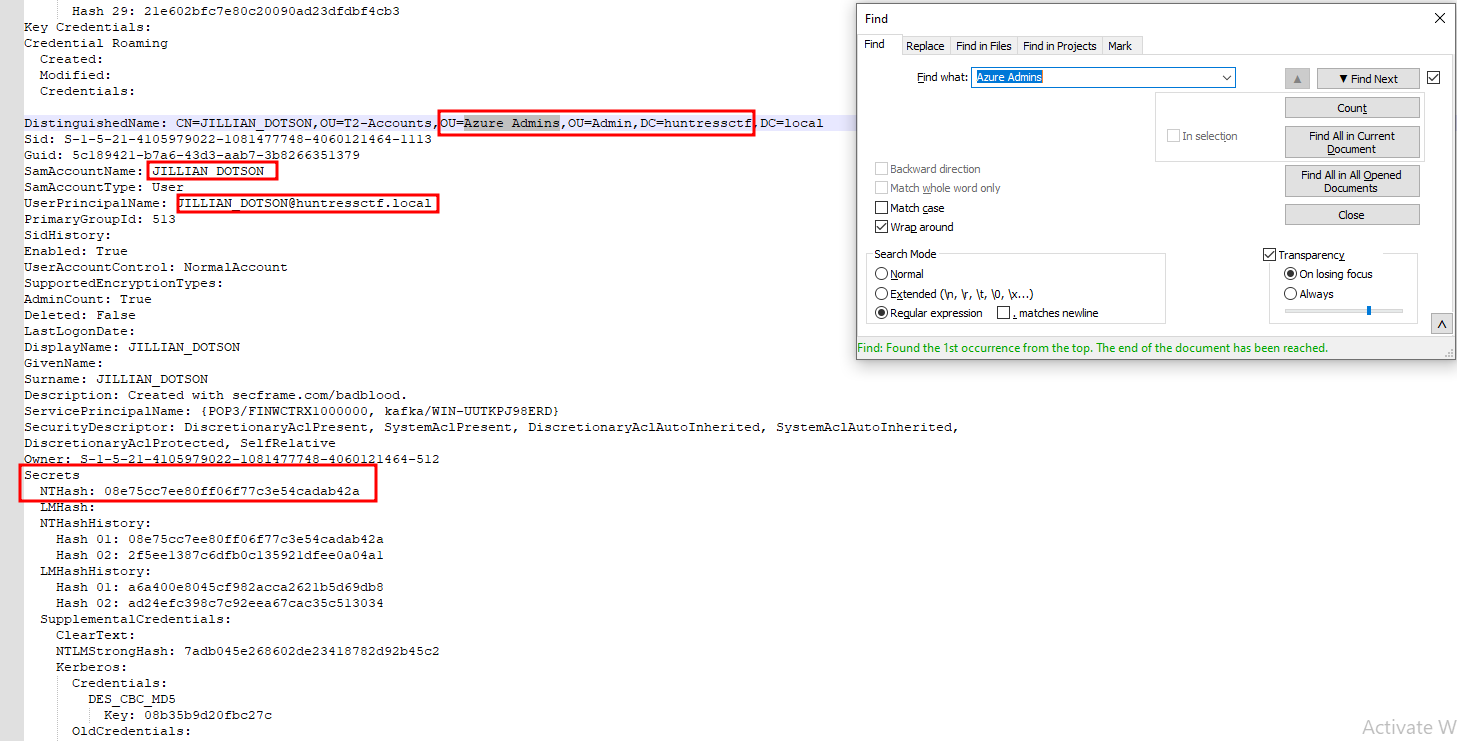Click the ServicePrincipalName line
This screenshot has height=741, width=1457.
click(x=292, y=411)
